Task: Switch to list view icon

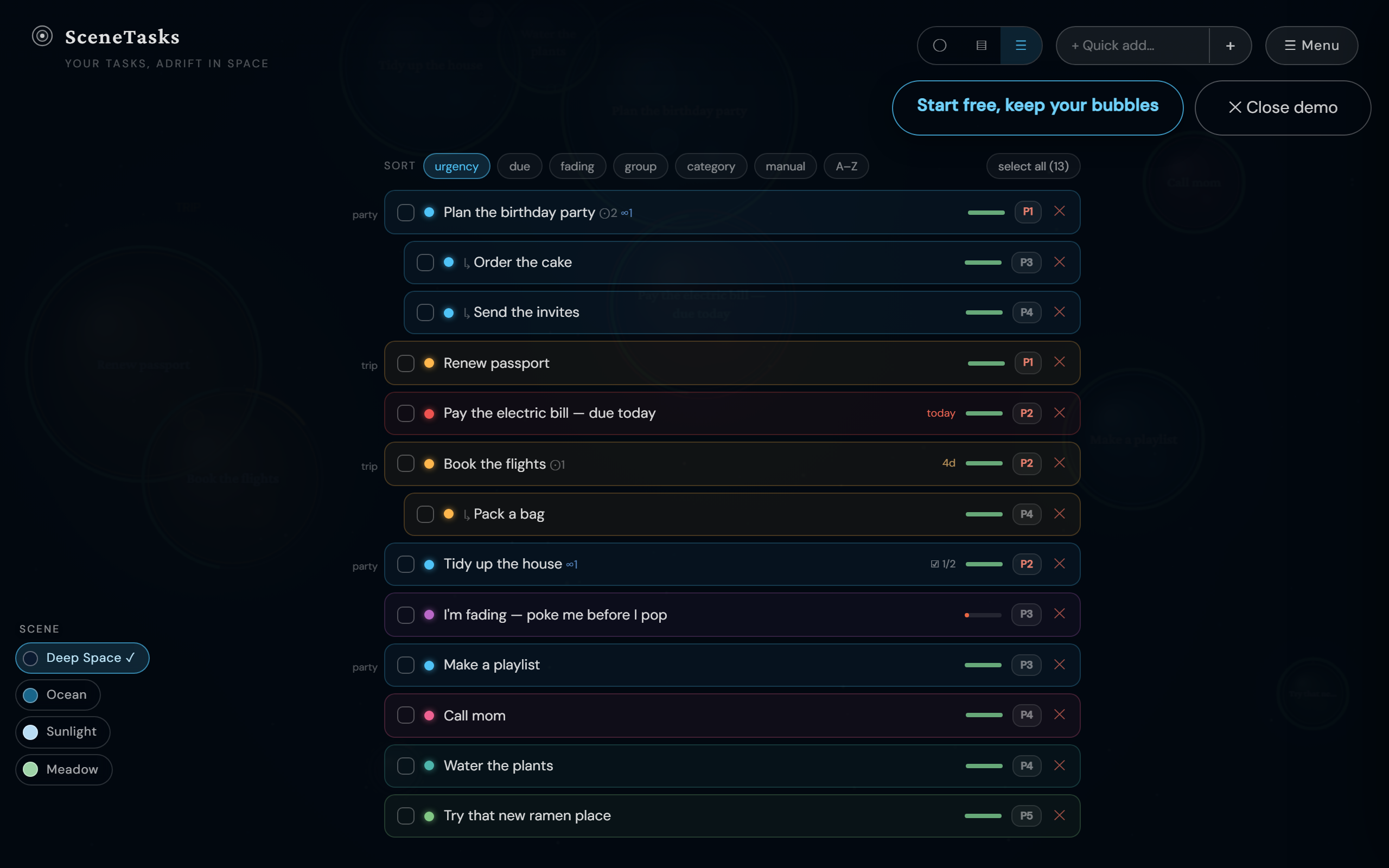Action: pos(1021,46)
